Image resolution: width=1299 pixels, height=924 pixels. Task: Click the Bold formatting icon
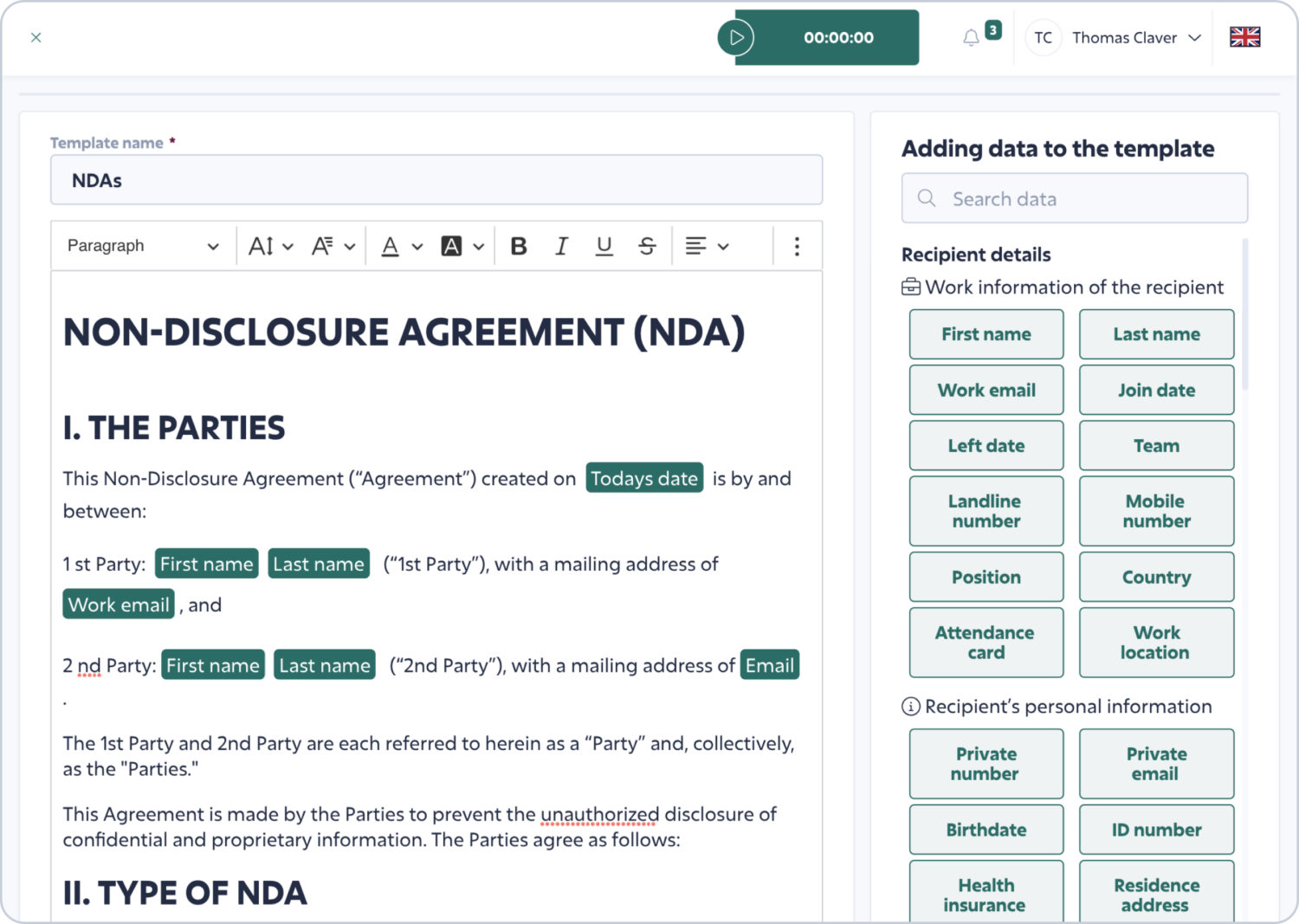tap(519, 247)
